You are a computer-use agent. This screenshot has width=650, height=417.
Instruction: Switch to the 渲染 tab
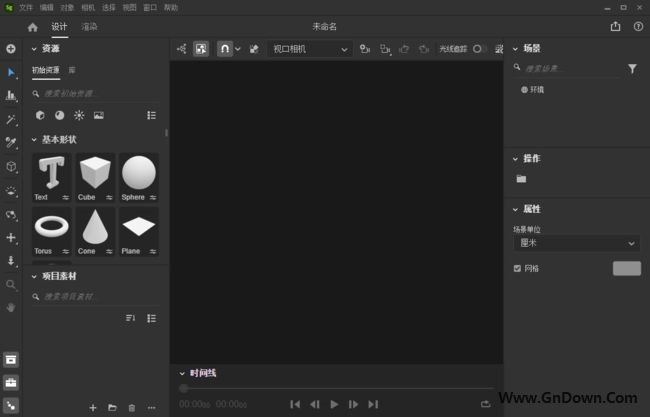89,27
